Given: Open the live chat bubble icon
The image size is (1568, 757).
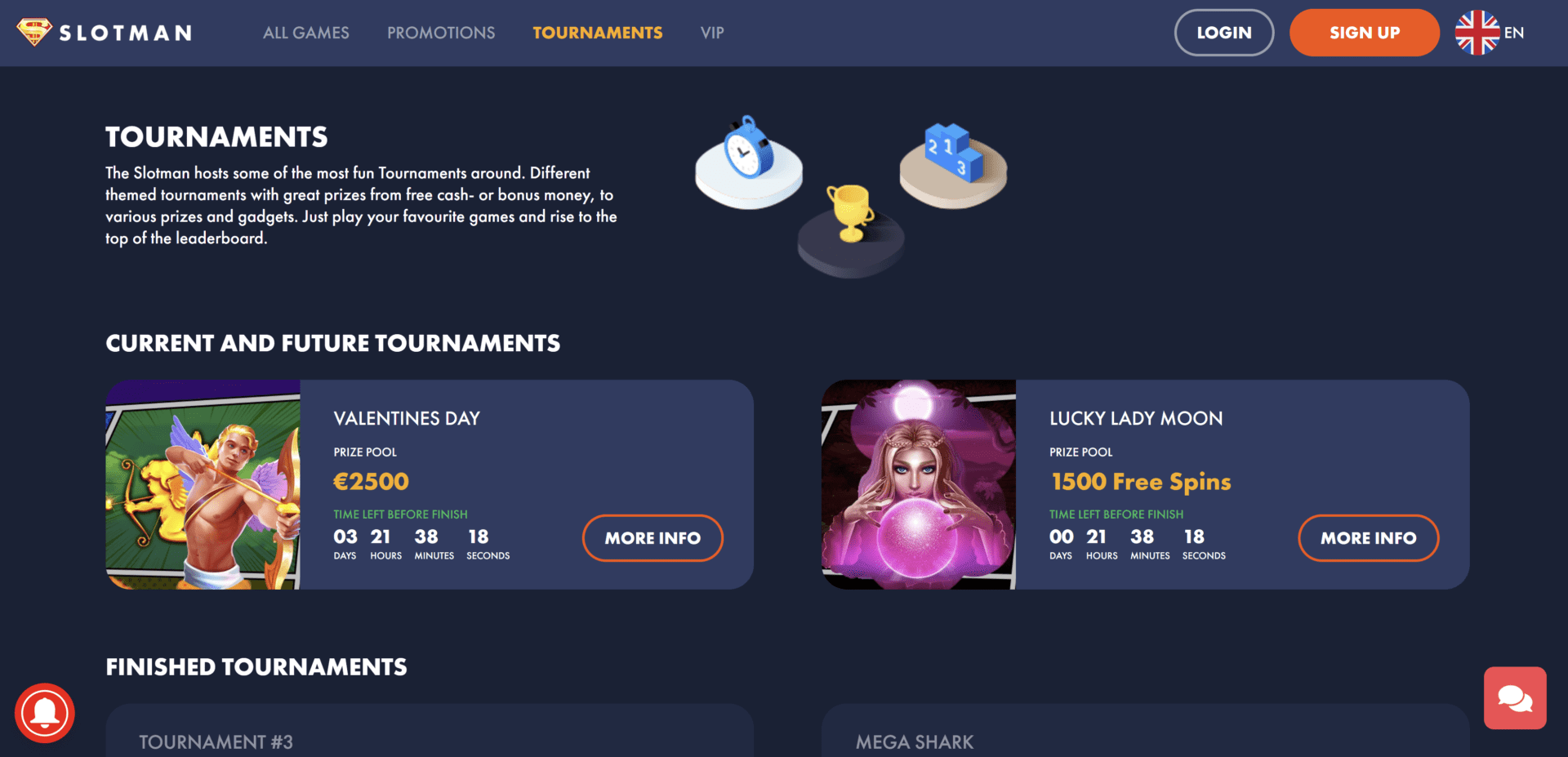Looking at the screenshot, I should [x=1515, y=698].
